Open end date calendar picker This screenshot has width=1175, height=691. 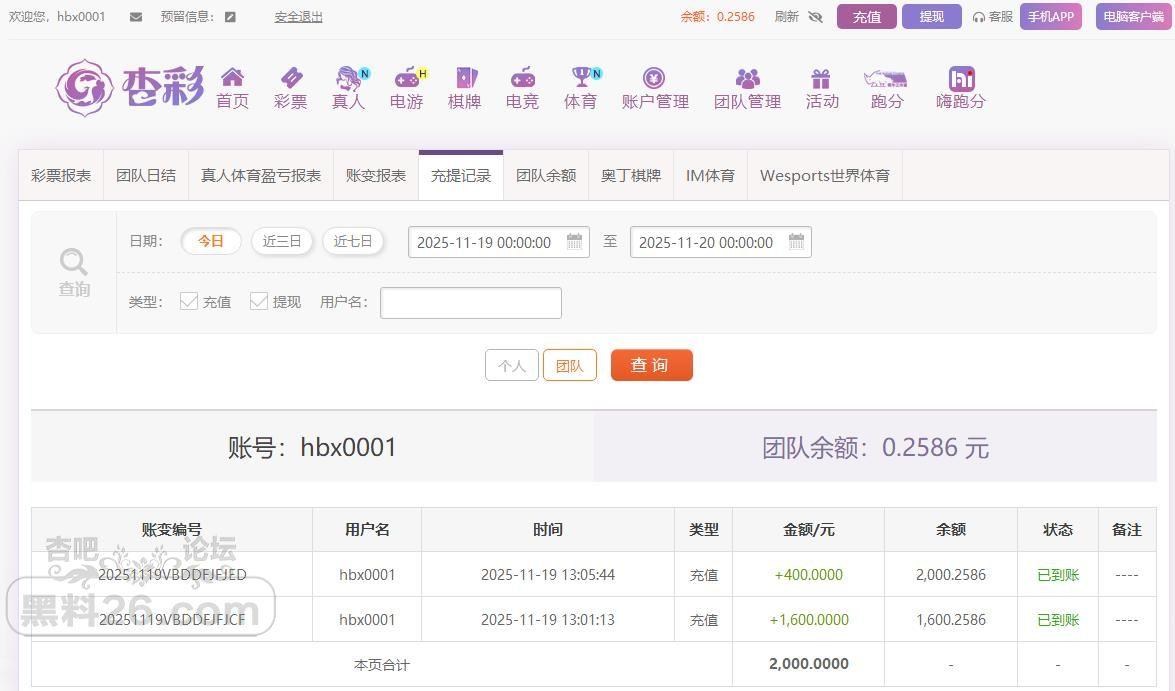click(x=796, y=242)
